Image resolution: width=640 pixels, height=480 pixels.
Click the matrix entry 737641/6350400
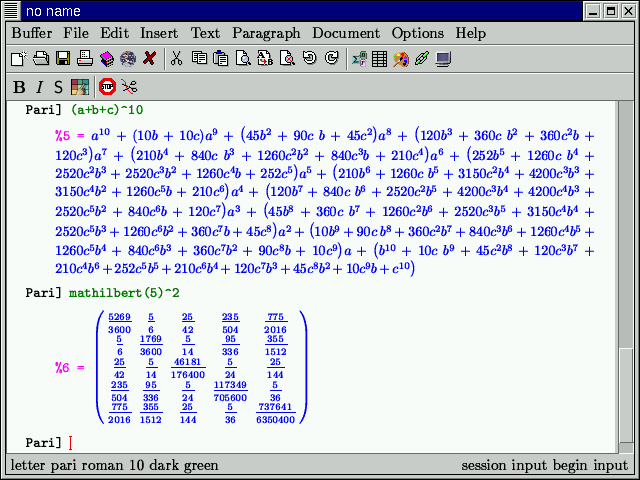[x=276, y=413]
